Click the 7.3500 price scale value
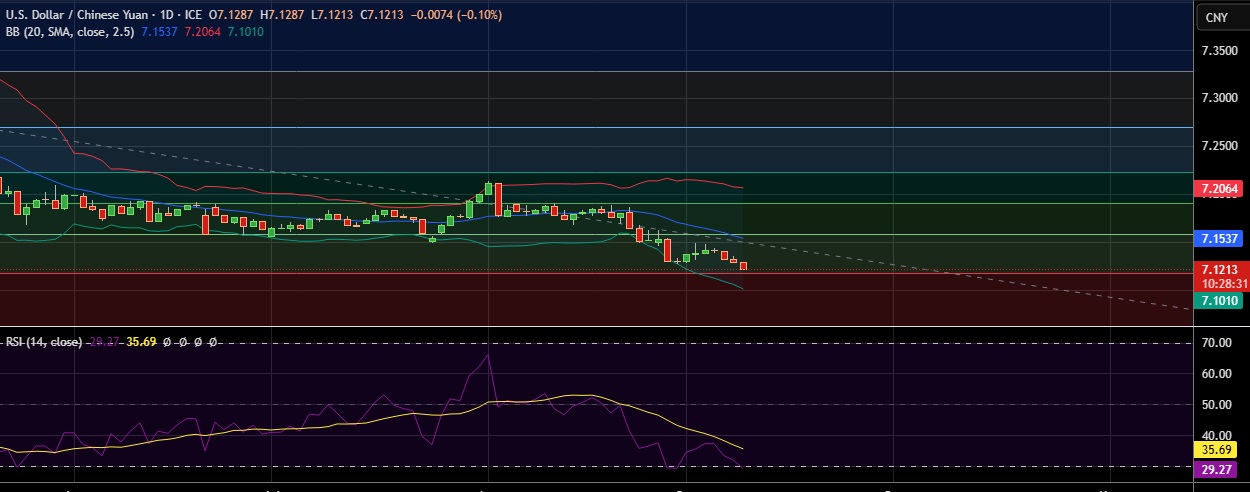This screenshot has height=492, width=1250. pyautogui.click(x=1222, y=50)
